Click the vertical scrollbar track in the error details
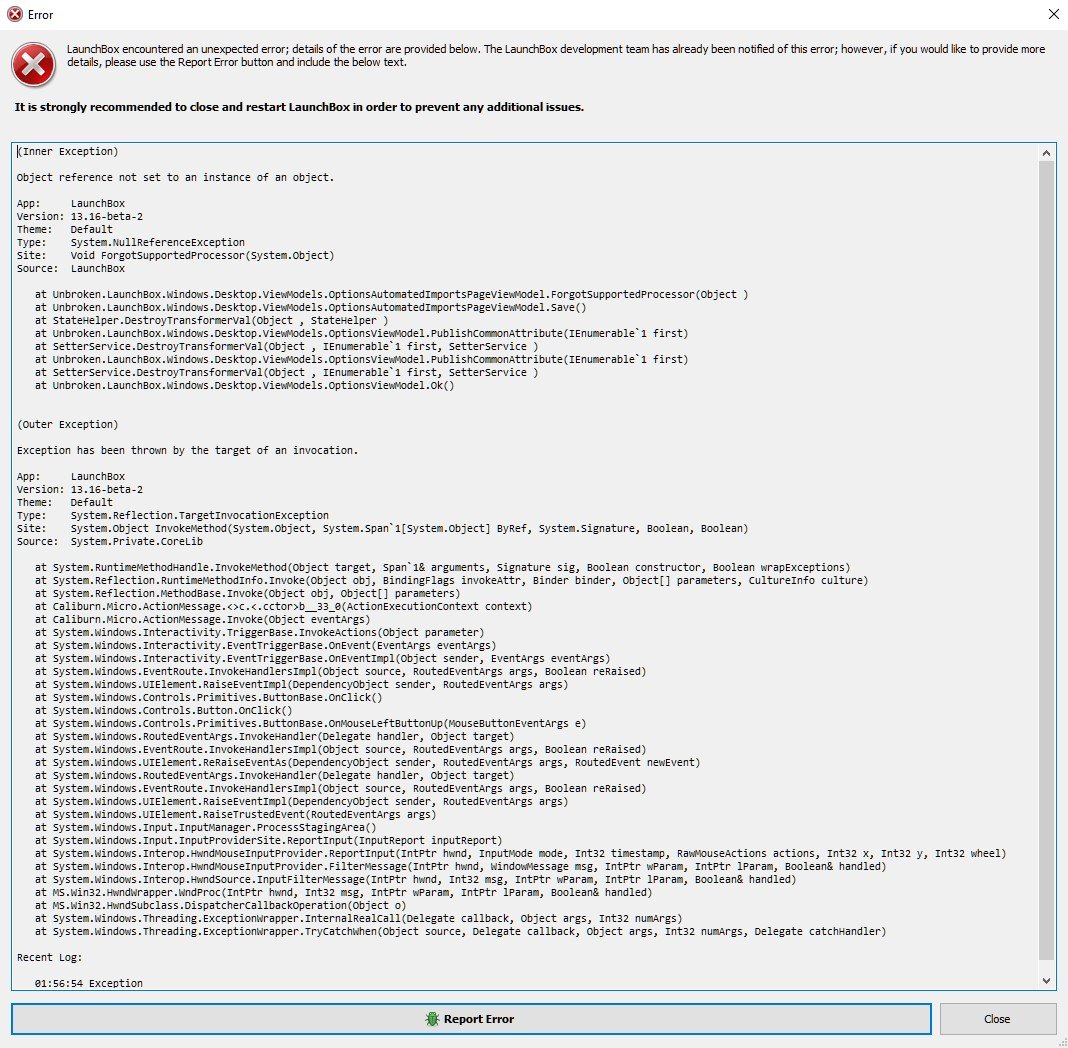1068x1048 pixels. click(1046, 562)
